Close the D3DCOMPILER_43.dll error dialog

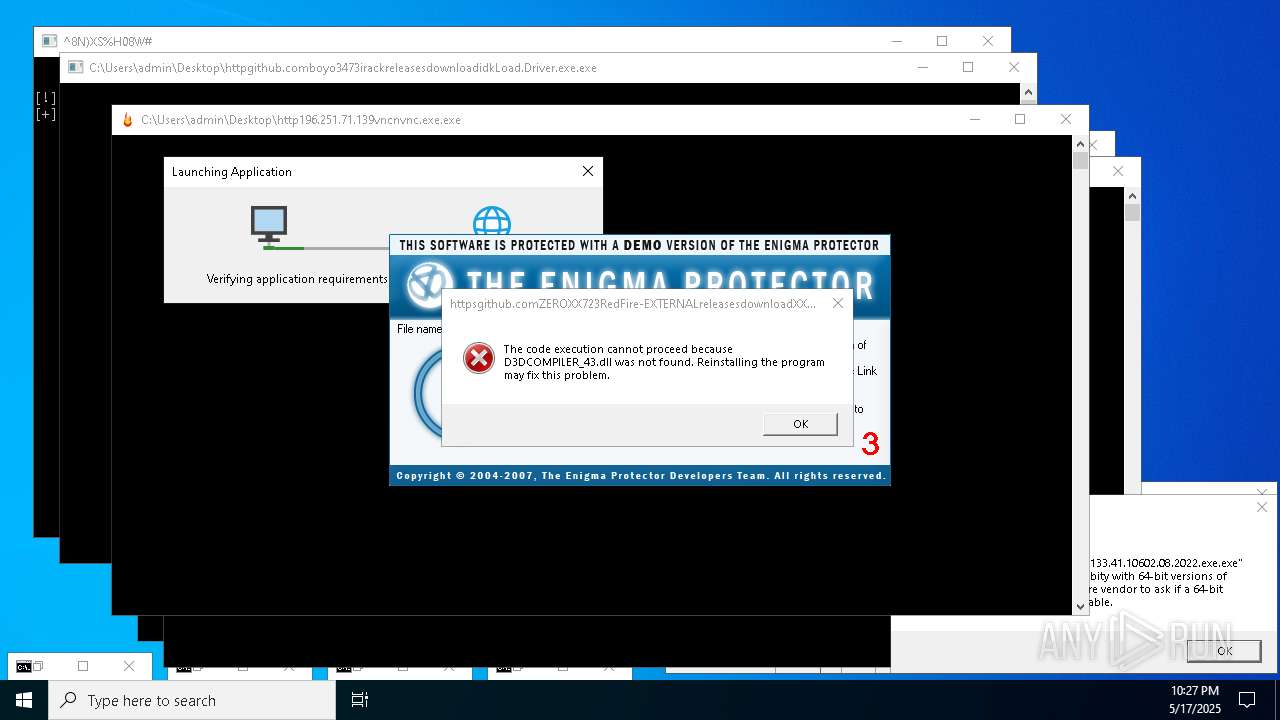pos(838,303)
